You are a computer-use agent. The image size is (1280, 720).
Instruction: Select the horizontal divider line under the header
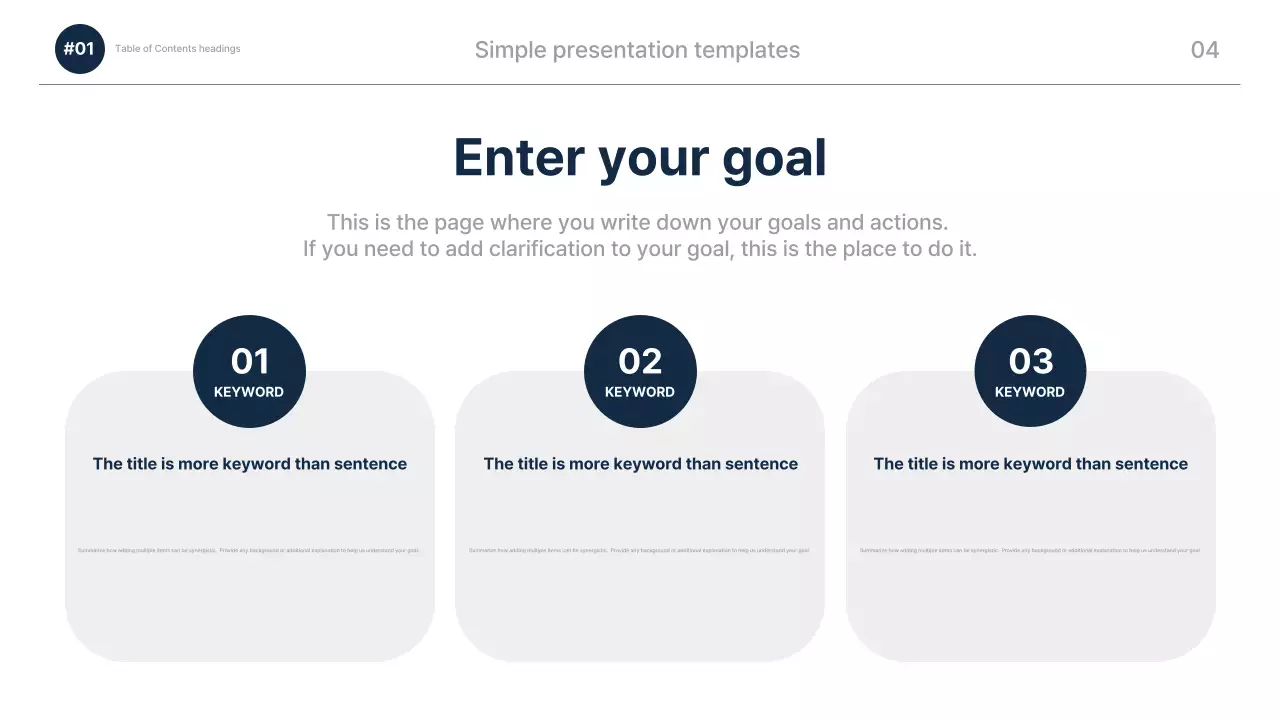click(640, 85)
